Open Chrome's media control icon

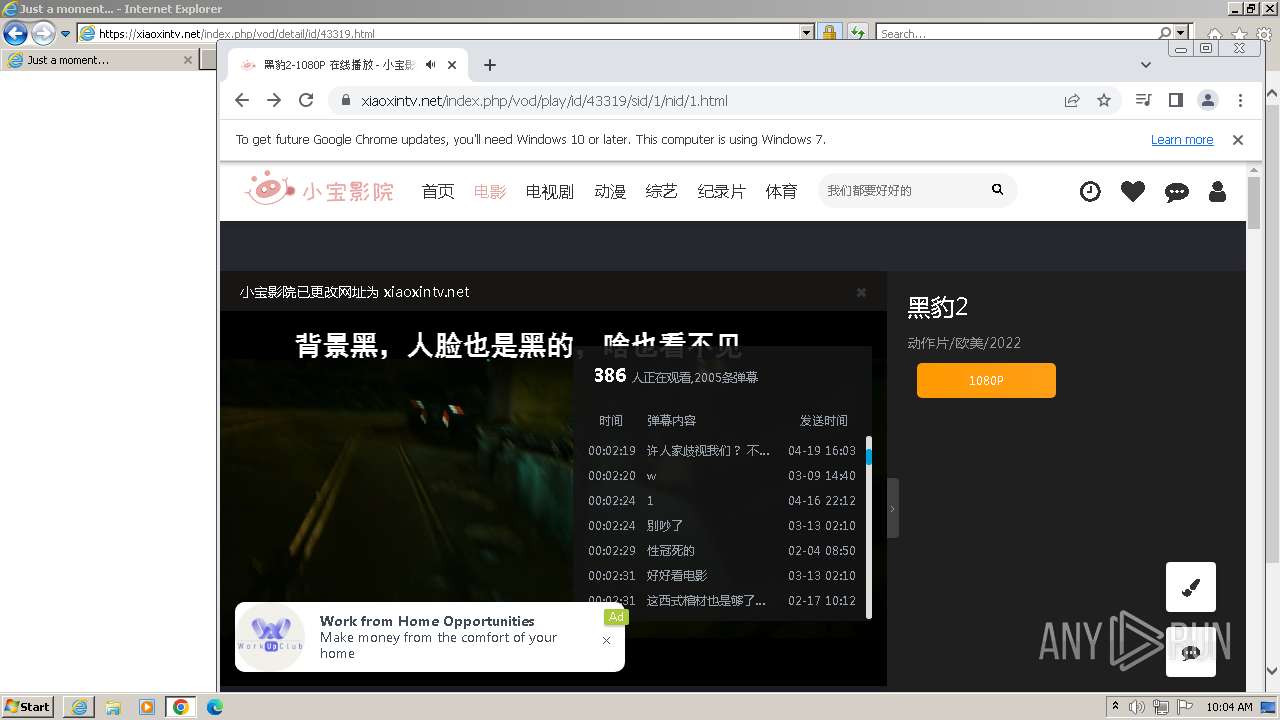(x=1144, y=100)
